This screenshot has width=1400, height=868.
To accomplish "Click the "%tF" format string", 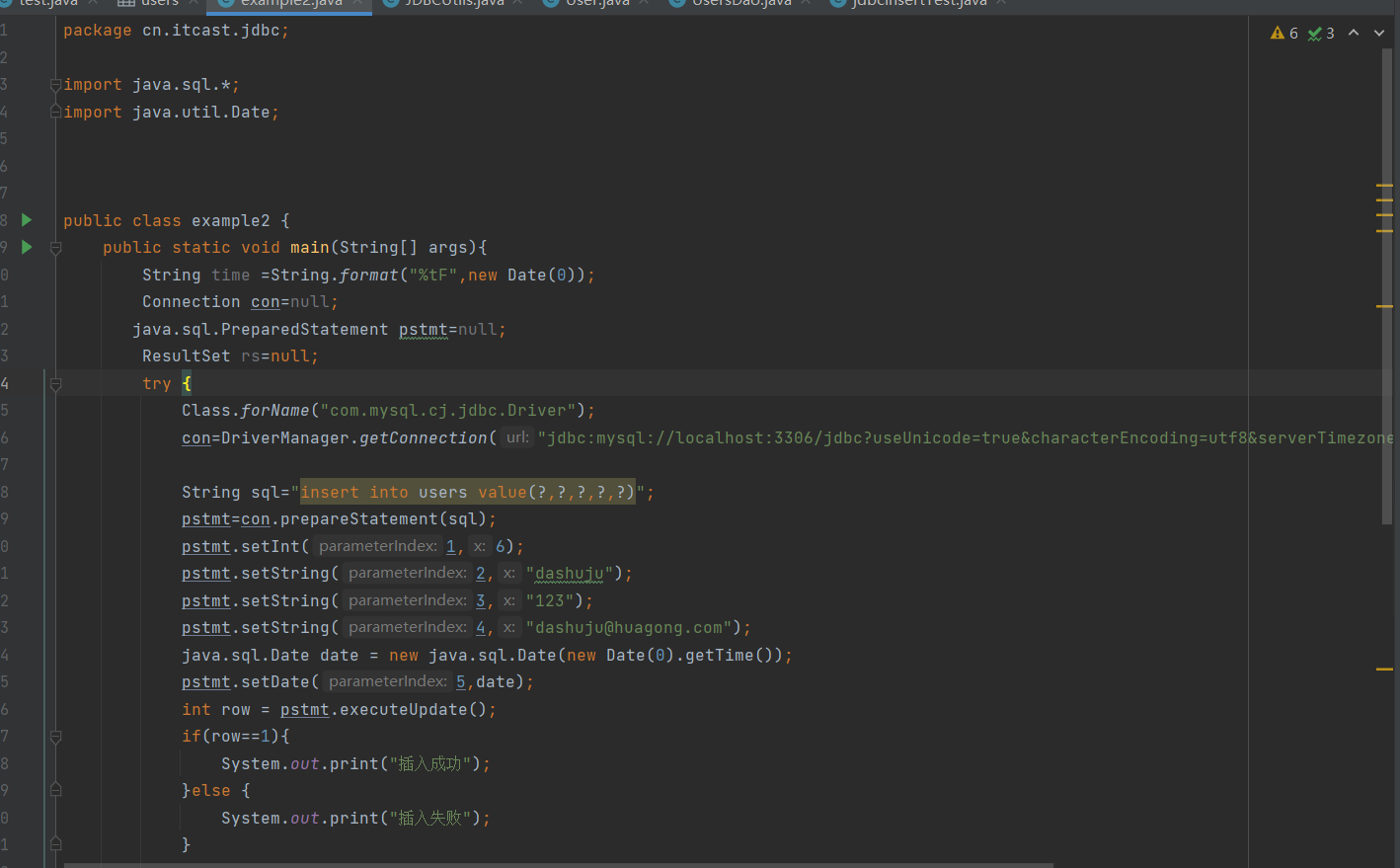I will click(433, 276).
